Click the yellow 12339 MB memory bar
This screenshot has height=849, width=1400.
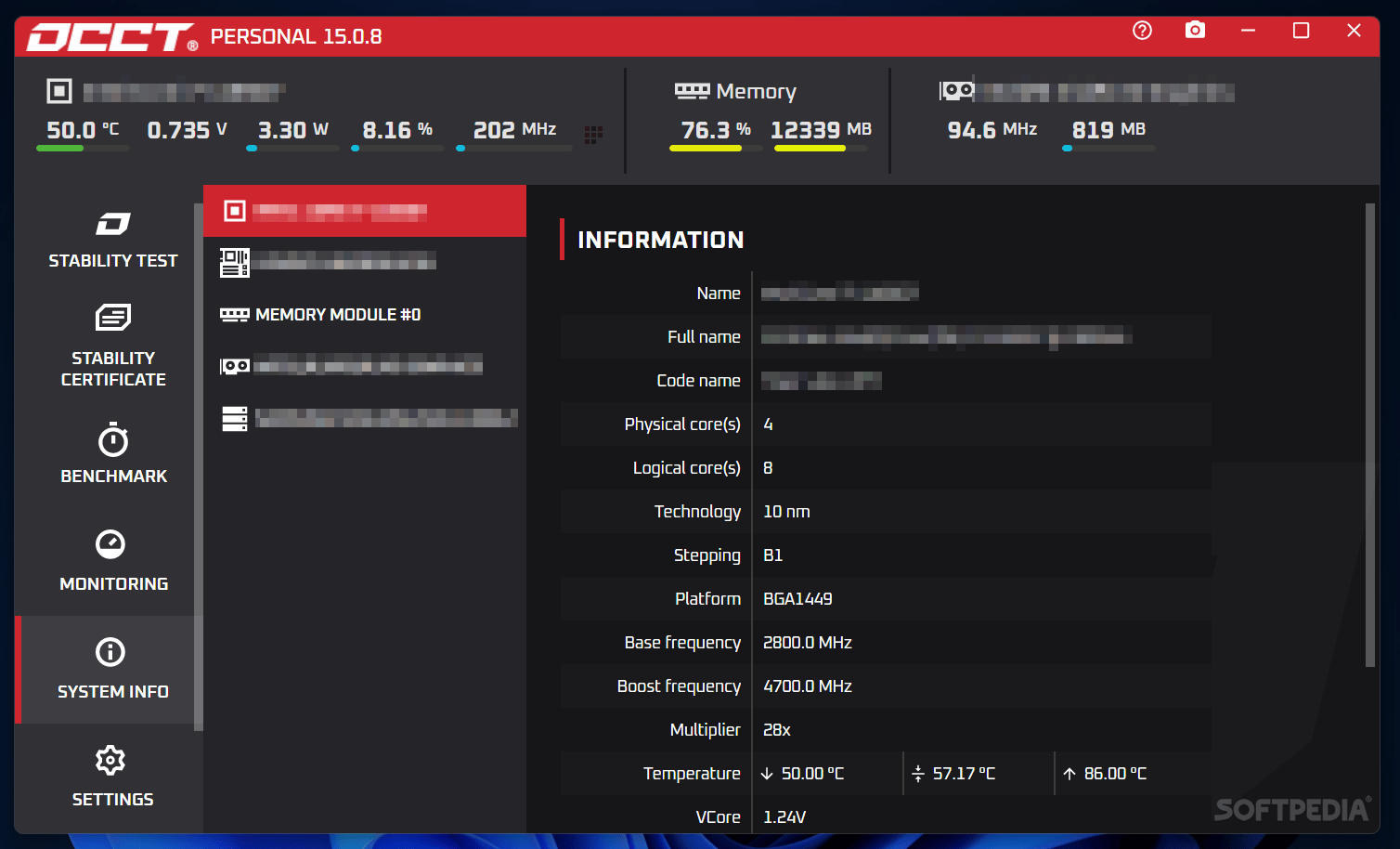[810, 149]
